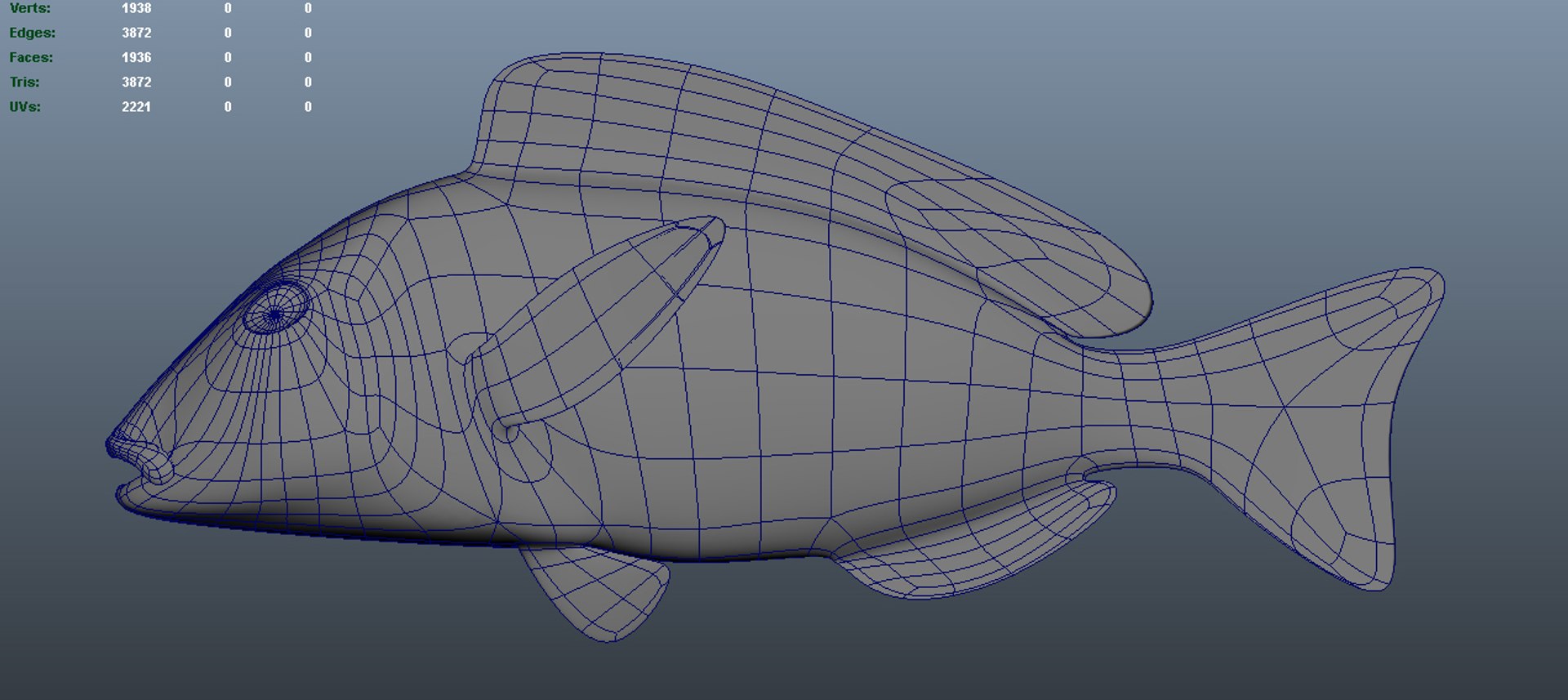Click the Tris label in poly count HUD
This screenshot has height=700, width=1568.
click(24, 82)
